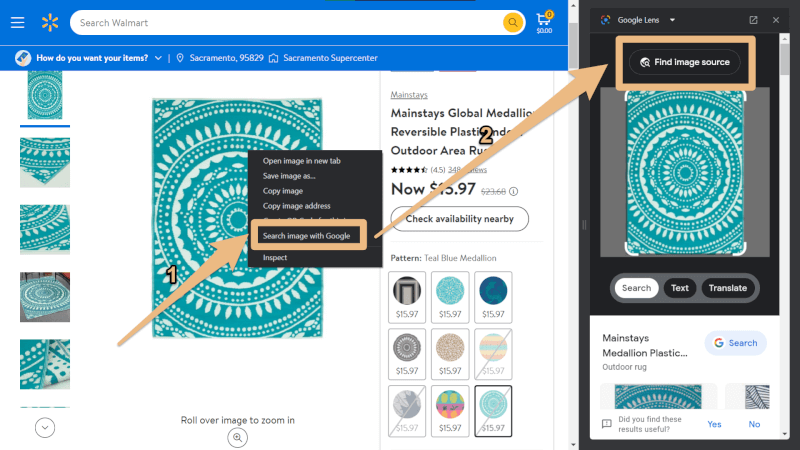Open the shopping cart icon

click(x=544, y=22)
